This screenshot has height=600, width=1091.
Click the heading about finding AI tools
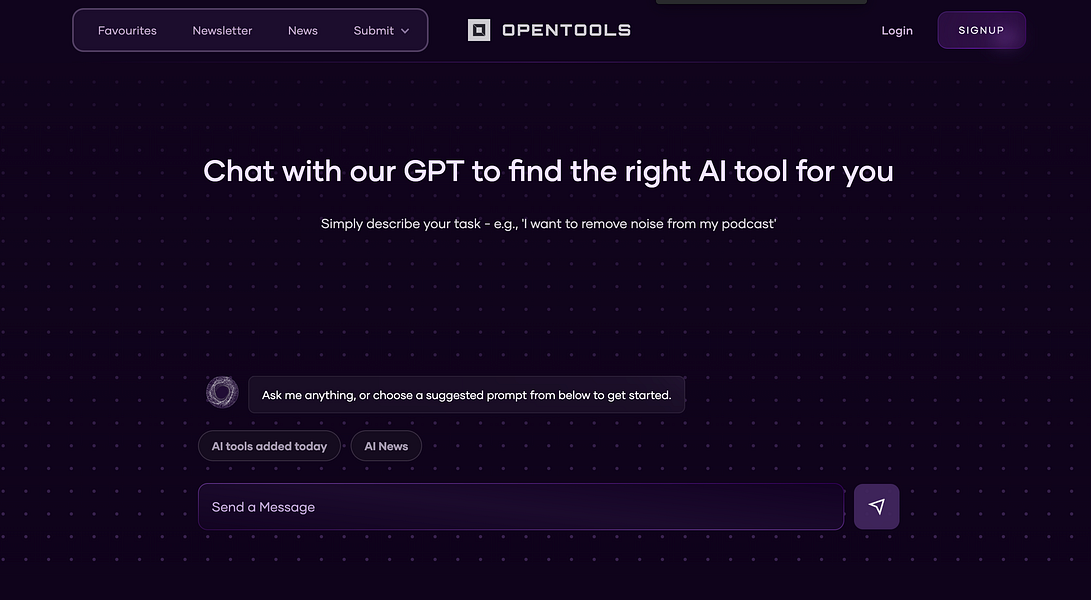click(547, 171)
